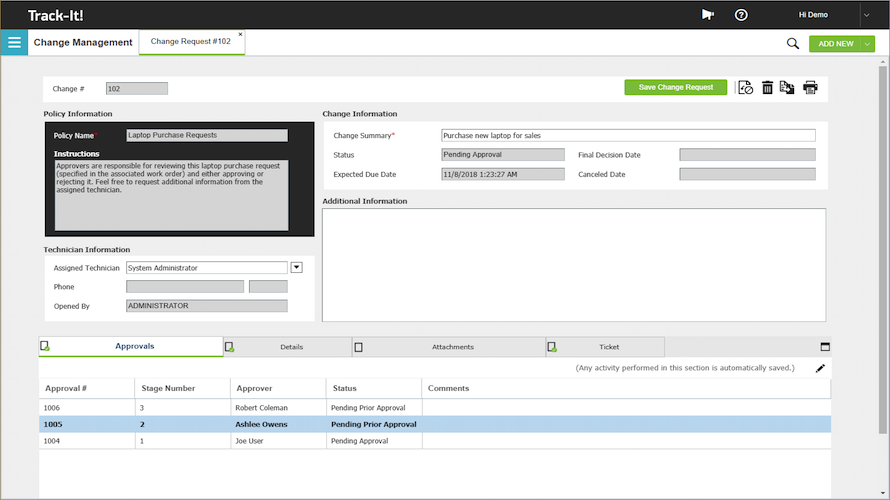Screen dimensions: 890x500
Task: Open the hamburger navigation menu
Action: tap(14, 43)
